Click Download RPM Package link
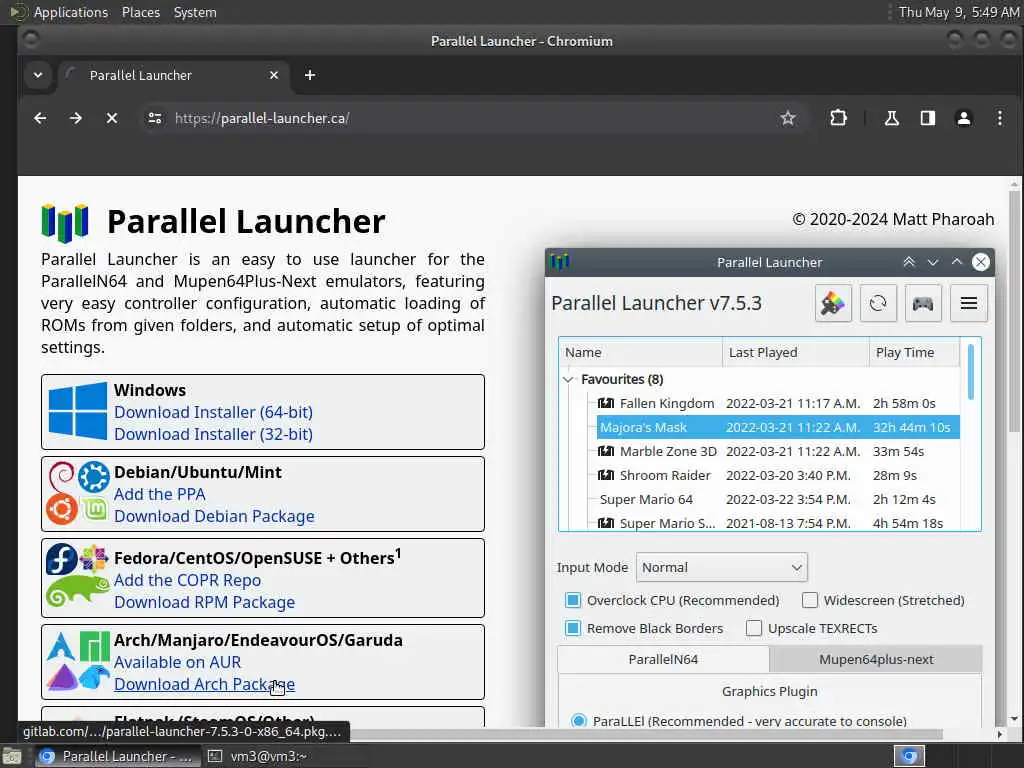This screenshot has height=768, width=1024. pos(204,602)
